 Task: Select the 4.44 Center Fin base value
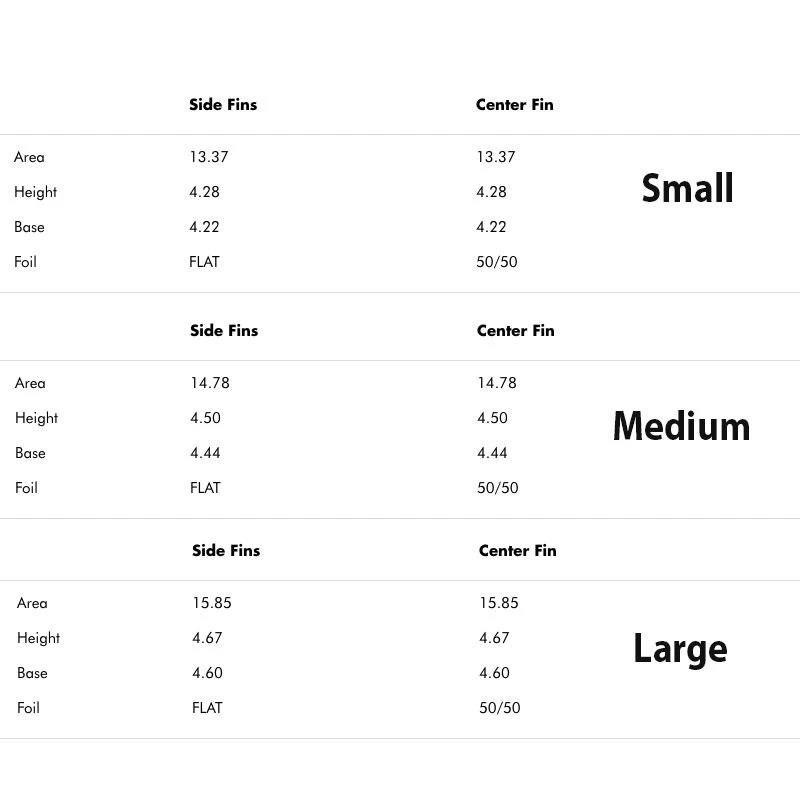pyautogui.click(x=492, y=453)
